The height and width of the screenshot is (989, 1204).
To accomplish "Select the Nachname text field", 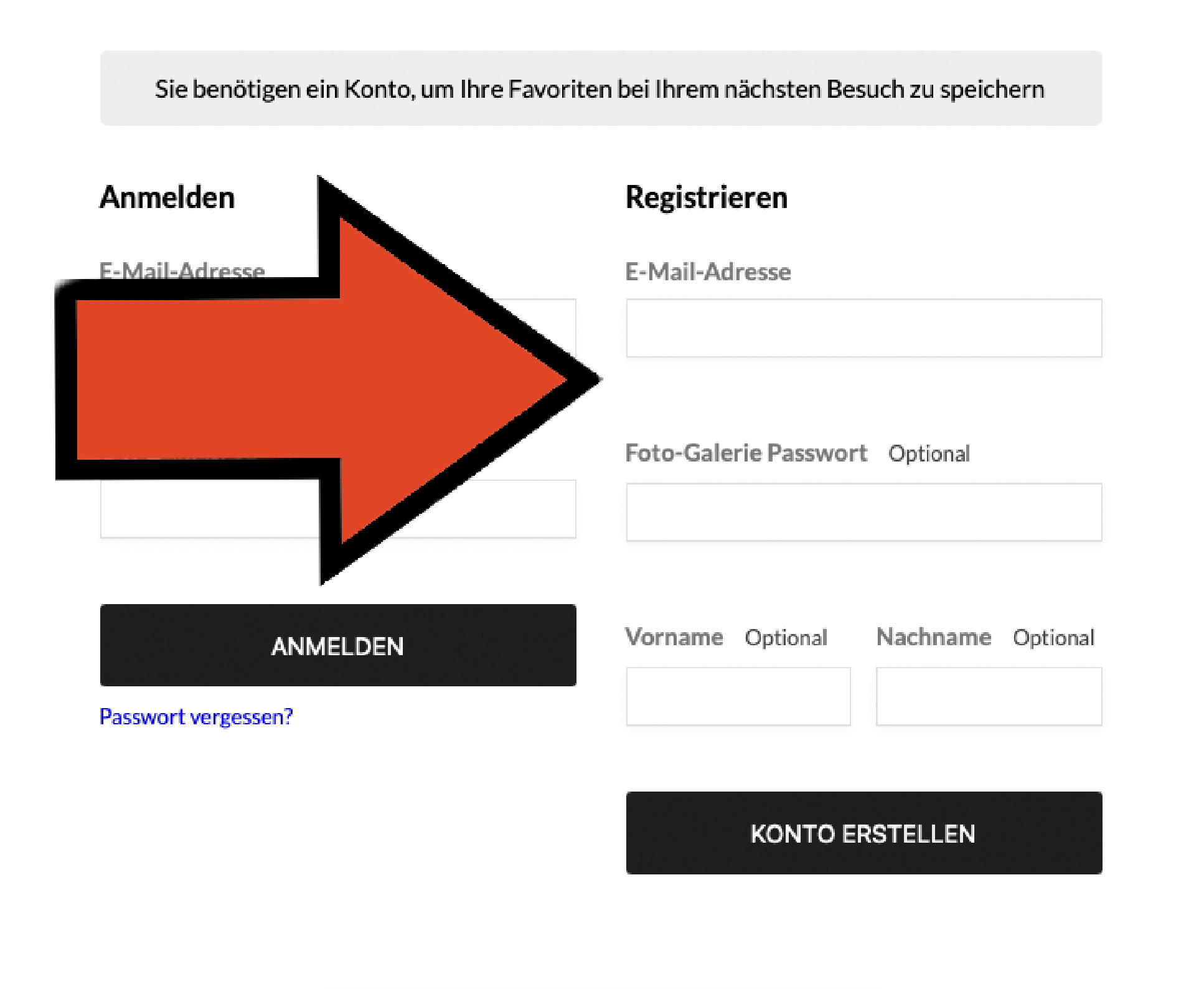I will point(989,696).
